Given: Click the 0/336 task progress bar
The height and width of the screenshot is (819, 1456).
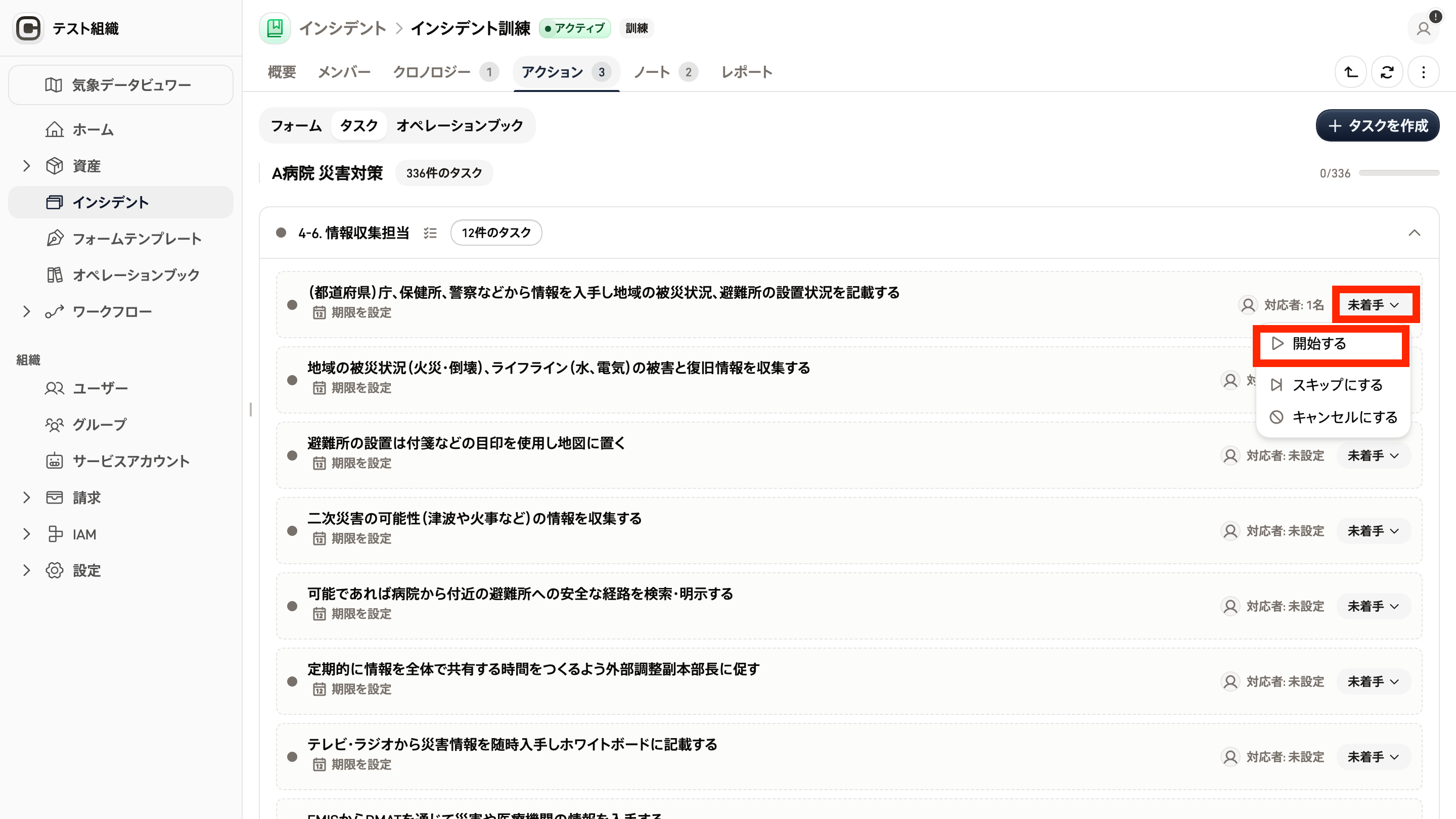Looking at the screenshot, I should (1398, 173).
